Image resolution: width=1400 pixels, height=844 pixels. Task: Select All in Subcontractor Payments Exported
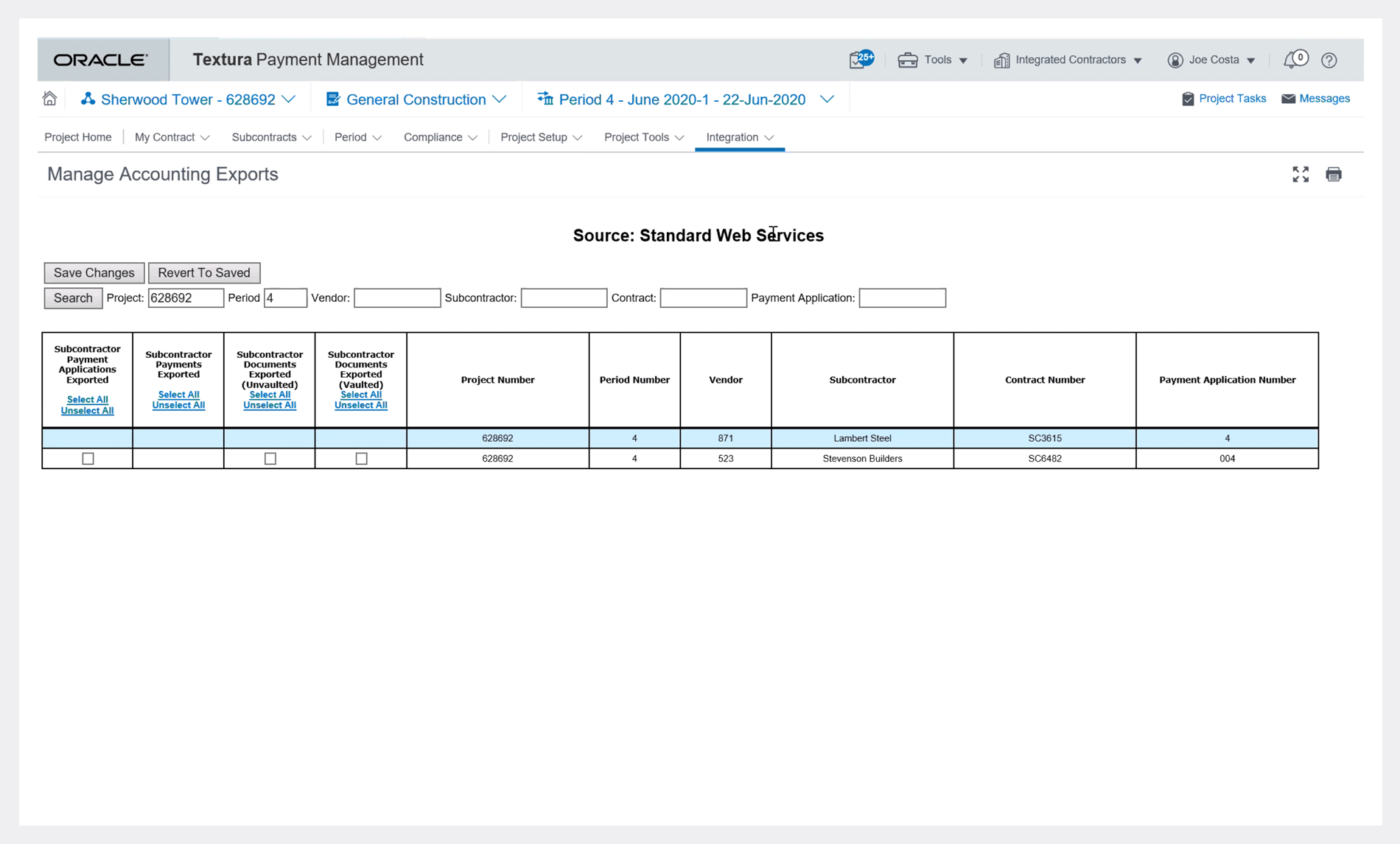pyautogui.click(x=178, y=395)
